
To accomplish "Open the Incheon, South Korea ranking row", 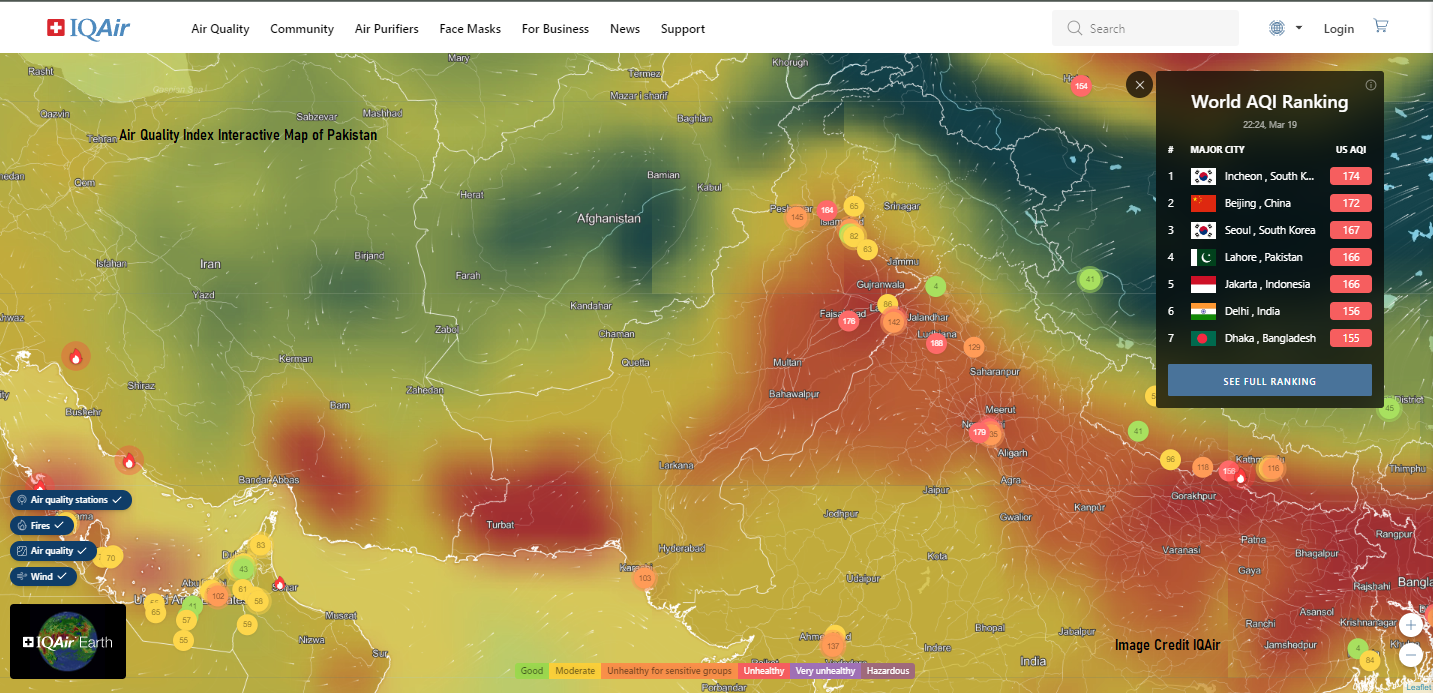I will 1270,176.
